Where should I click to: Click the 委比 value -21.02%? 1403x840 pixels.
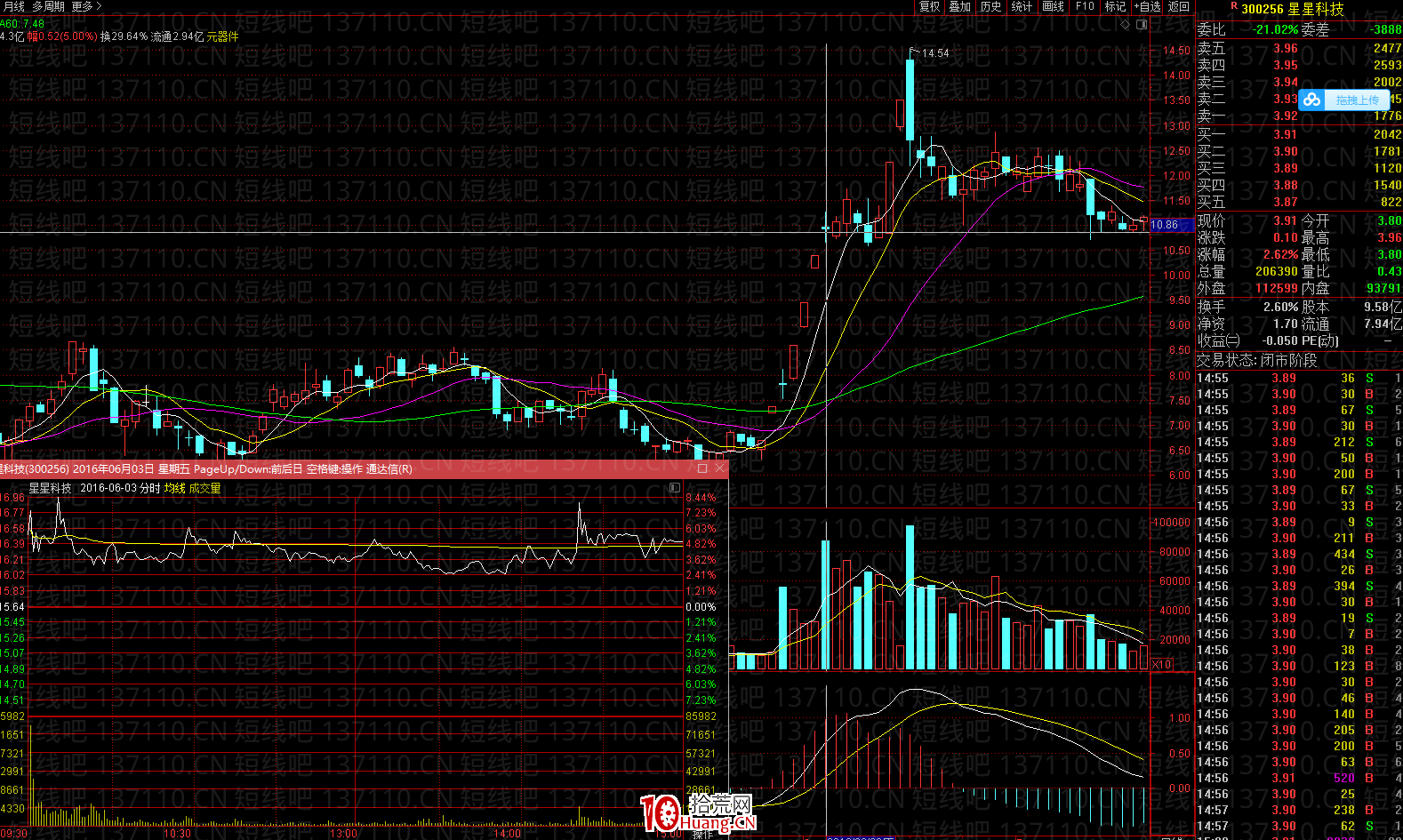click(x=1276, y=29)
